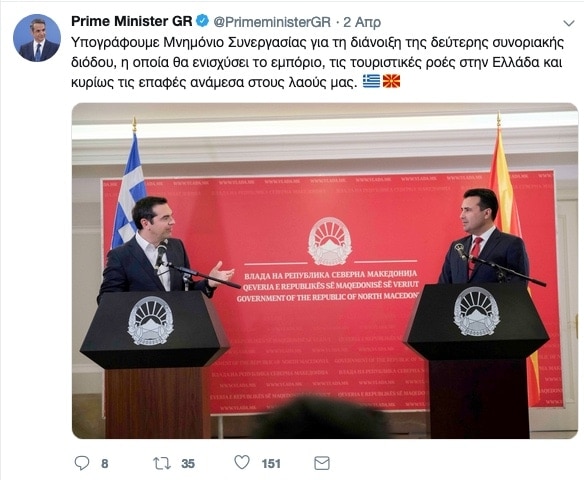The height and width of the screenshot is (480, 584).
Task: Click the likes count 151
Action: [271, 464]
